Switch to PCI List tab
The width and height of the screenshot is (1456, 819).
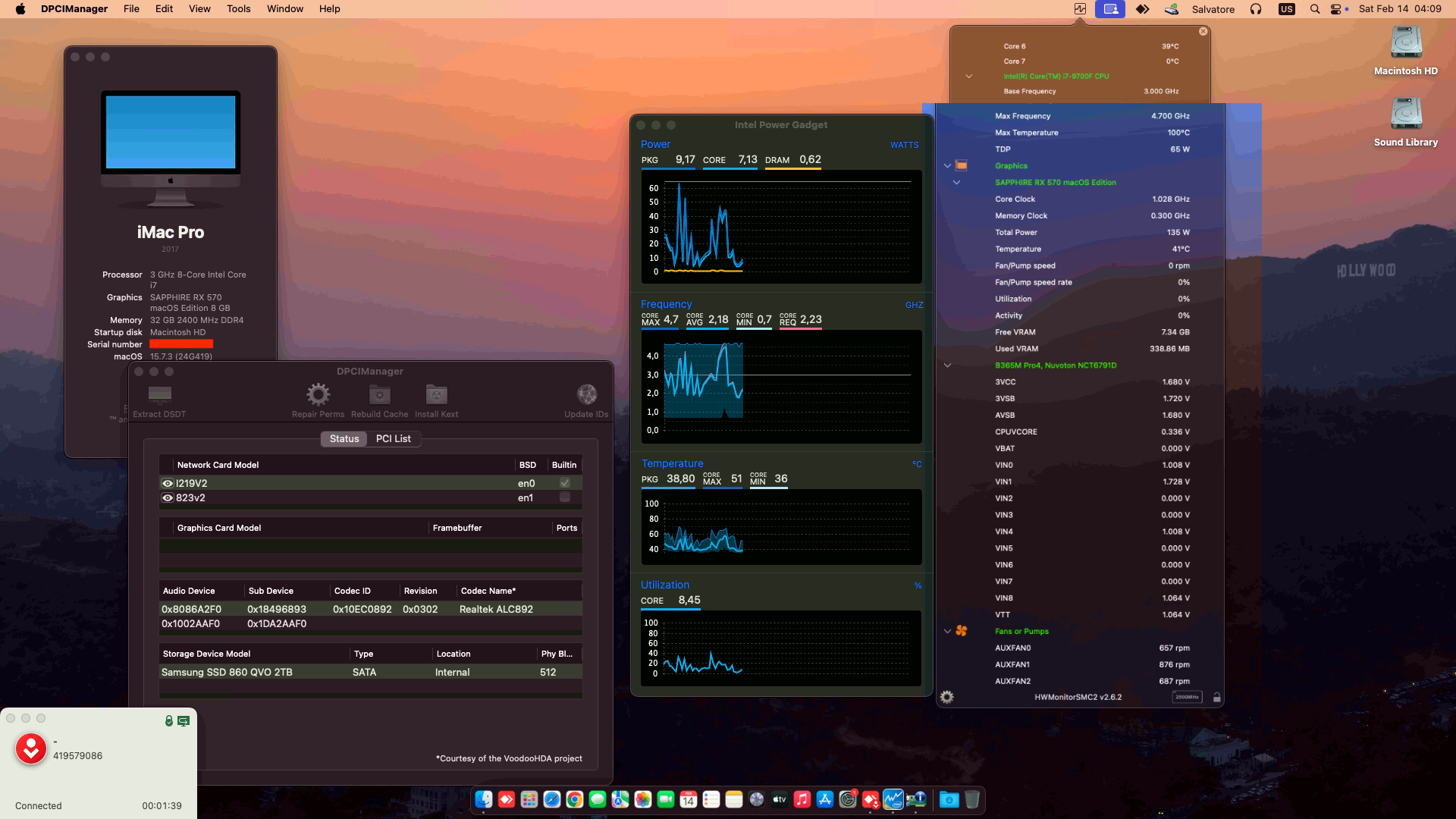coord(394,438)
